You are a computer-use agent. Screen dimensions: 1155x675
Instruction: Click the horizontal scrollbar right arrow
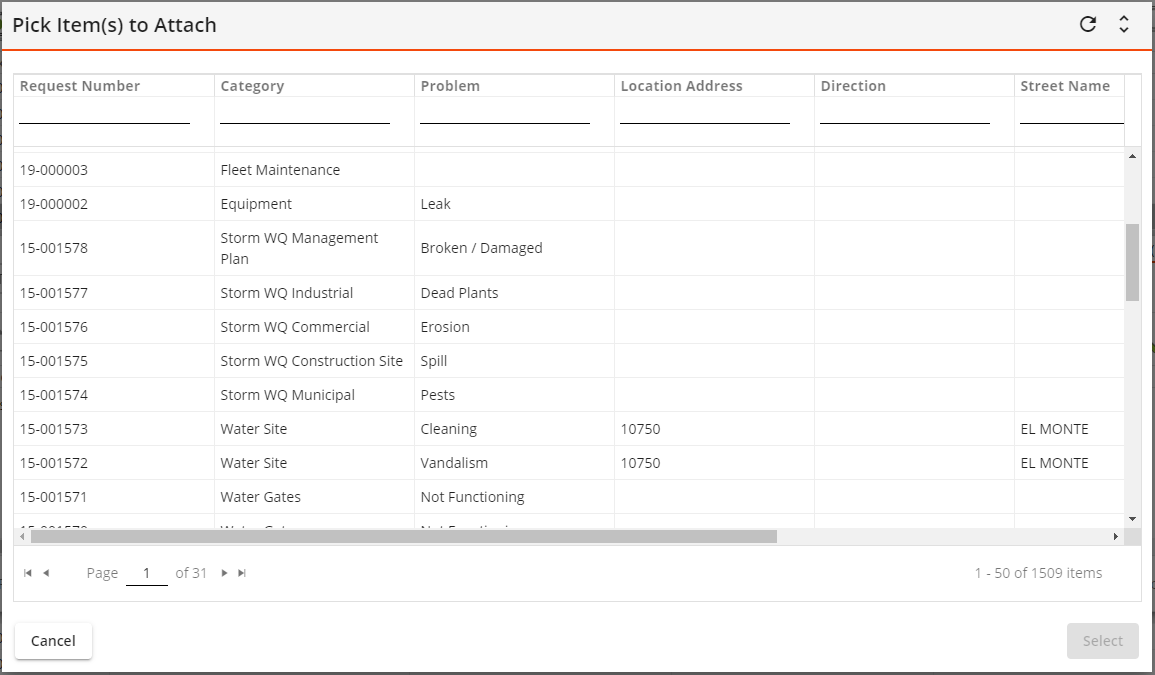coord(1115,536)
